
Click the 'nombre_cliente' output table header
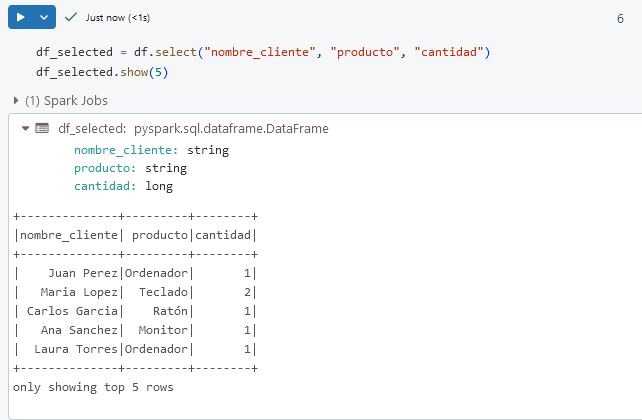(x=67, y=235)
